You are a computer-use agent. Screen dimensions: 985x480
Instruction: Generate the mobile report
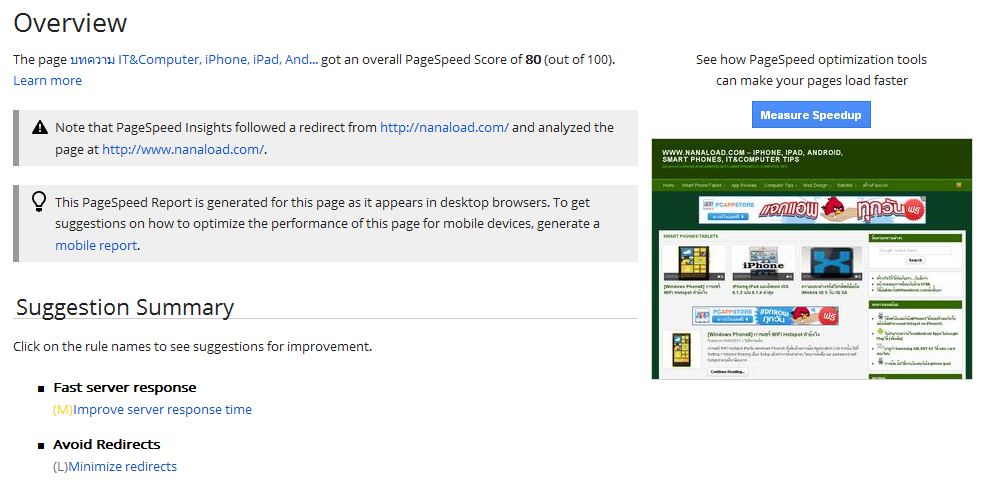[95, 246]
